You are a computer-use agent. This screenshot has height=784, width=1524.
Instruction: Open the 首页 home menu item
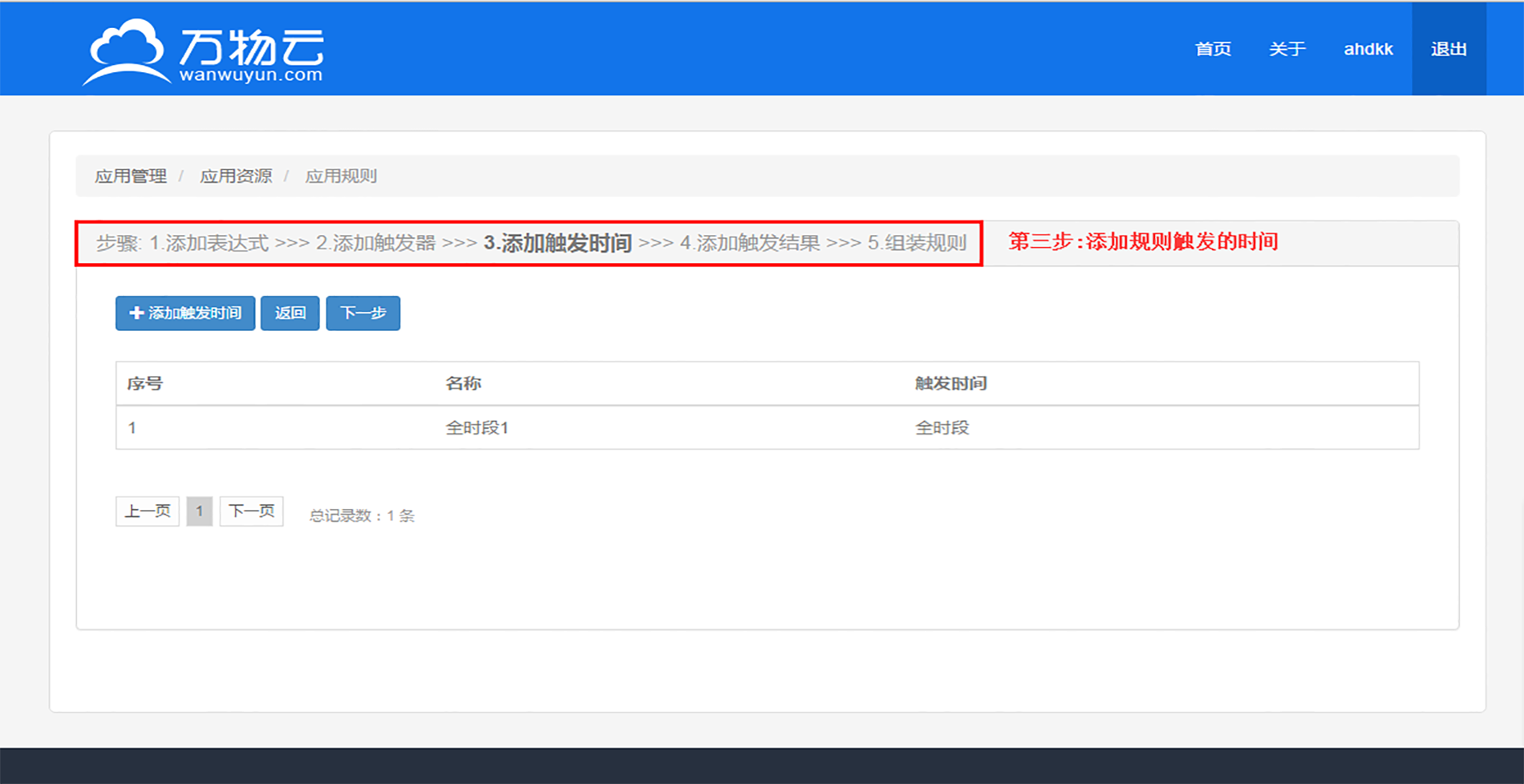(1212, 49)
